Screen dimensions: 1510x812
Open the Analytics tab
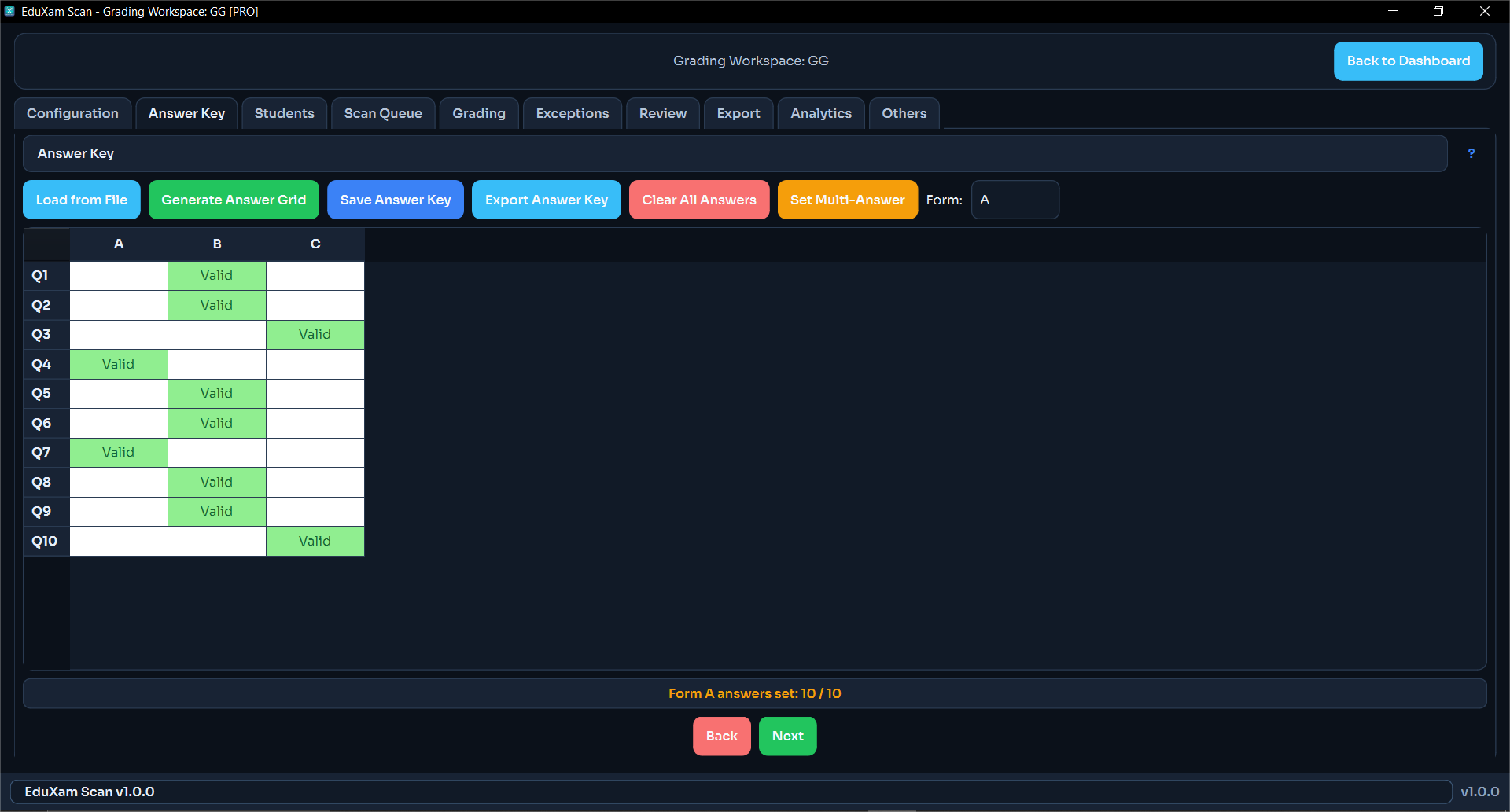[x=820, y=113]
